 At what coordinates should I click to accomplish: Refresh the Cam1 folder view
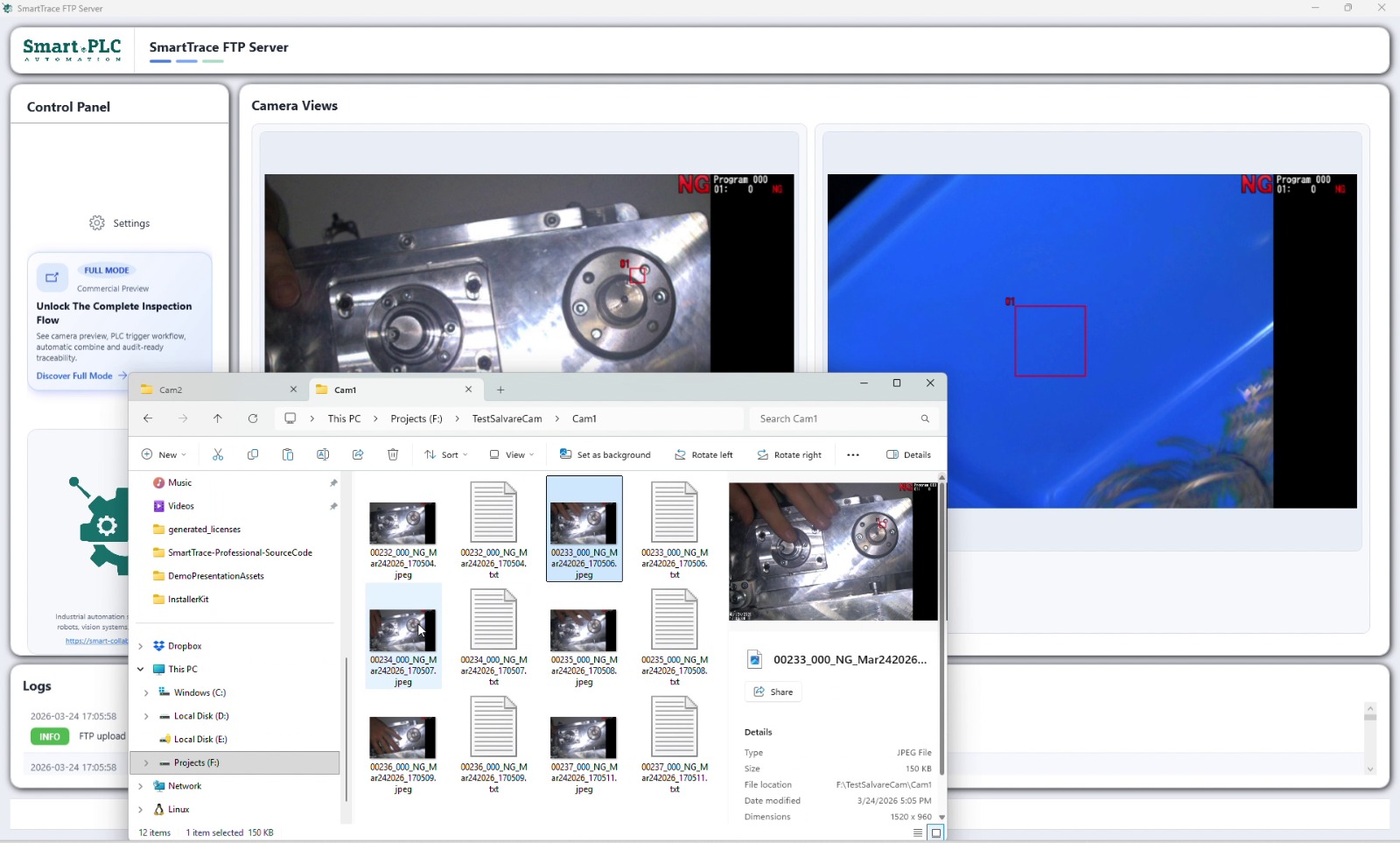[x=253, y=418]
